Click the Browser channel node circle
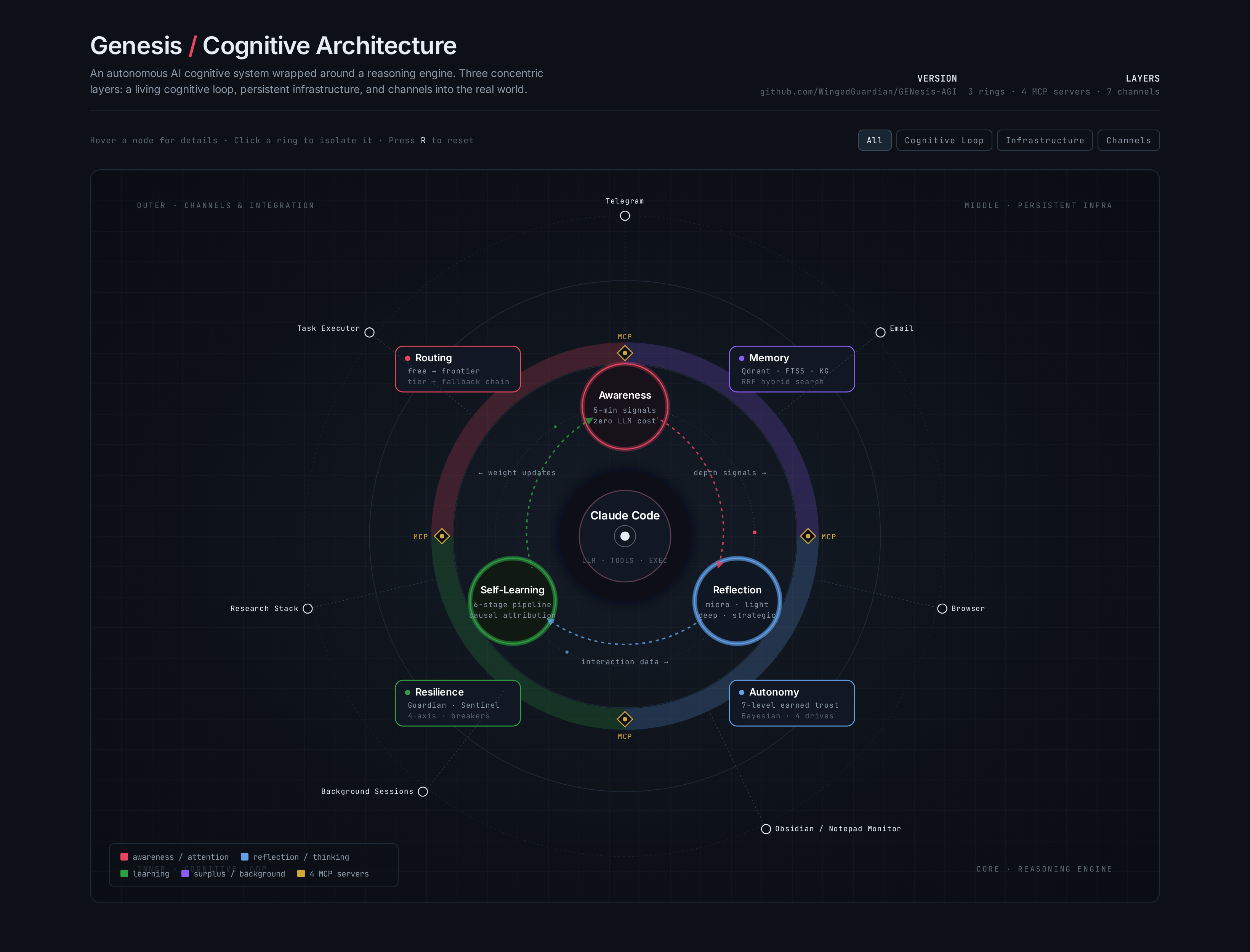1250x952 pixels. pyautogui.click(x=942, y=609)
